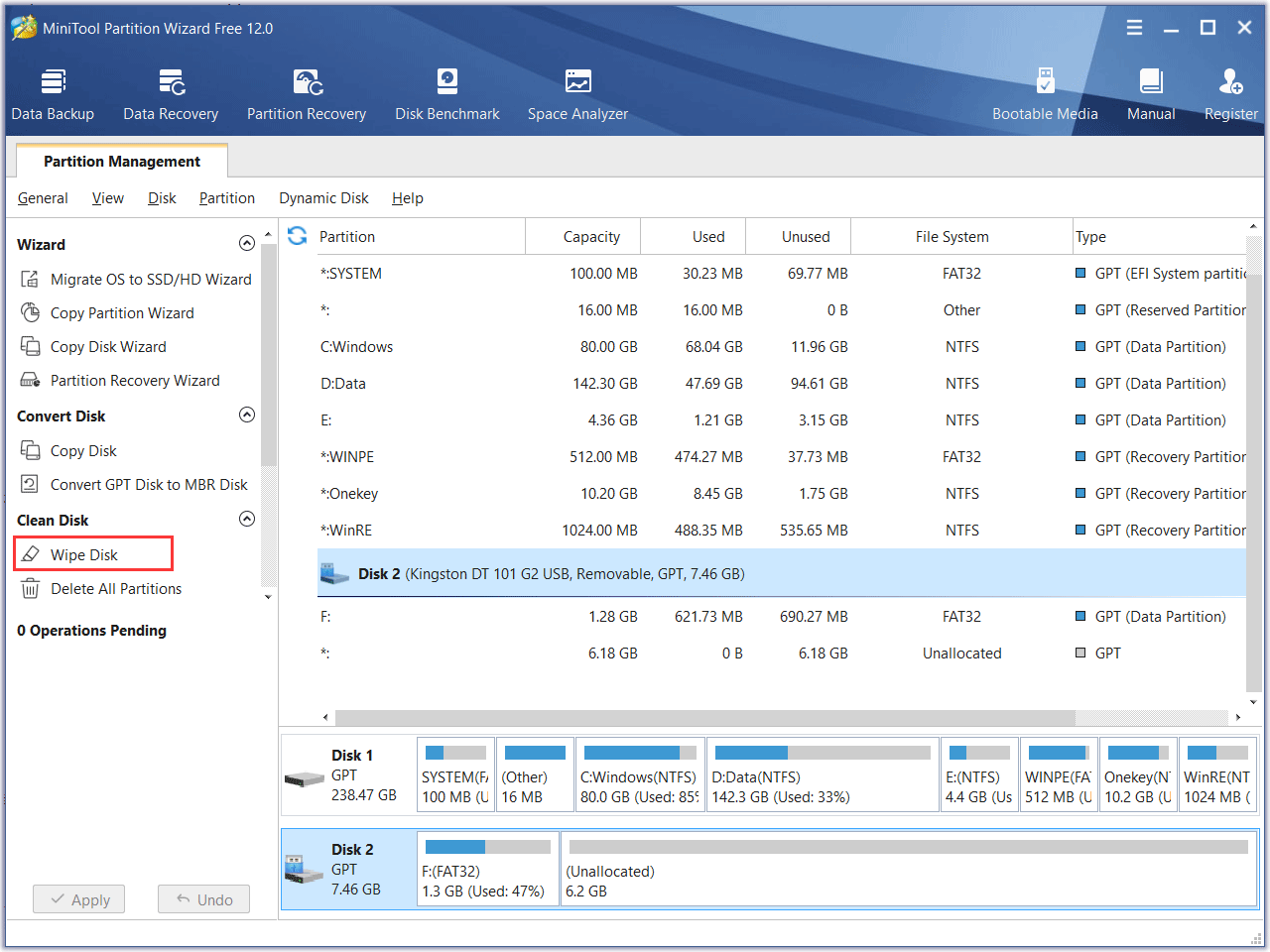Select Onekey 10.2 GB block in disk map
Image resolution: width=1270 pixels, height=952 pixels.
click(x=1138, y=774)
